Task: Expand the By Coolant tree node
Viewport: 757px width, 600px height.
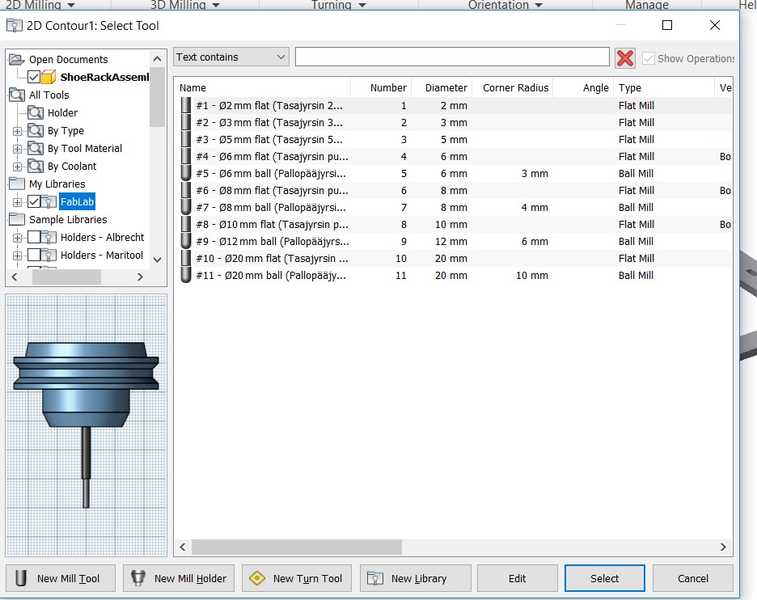Action: [x=17, y=167]
